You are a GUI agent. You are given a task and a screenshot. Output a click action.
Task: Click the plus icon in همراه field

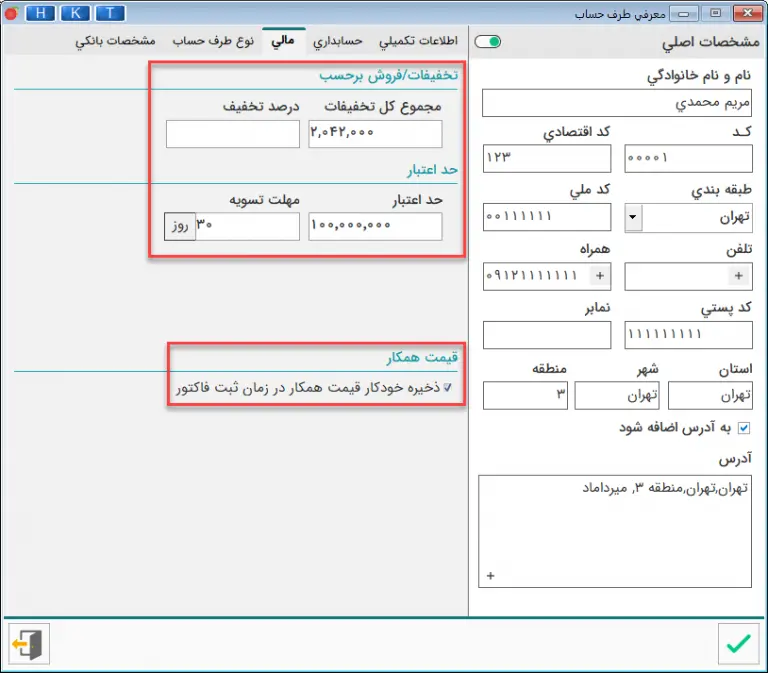(600, 275)
